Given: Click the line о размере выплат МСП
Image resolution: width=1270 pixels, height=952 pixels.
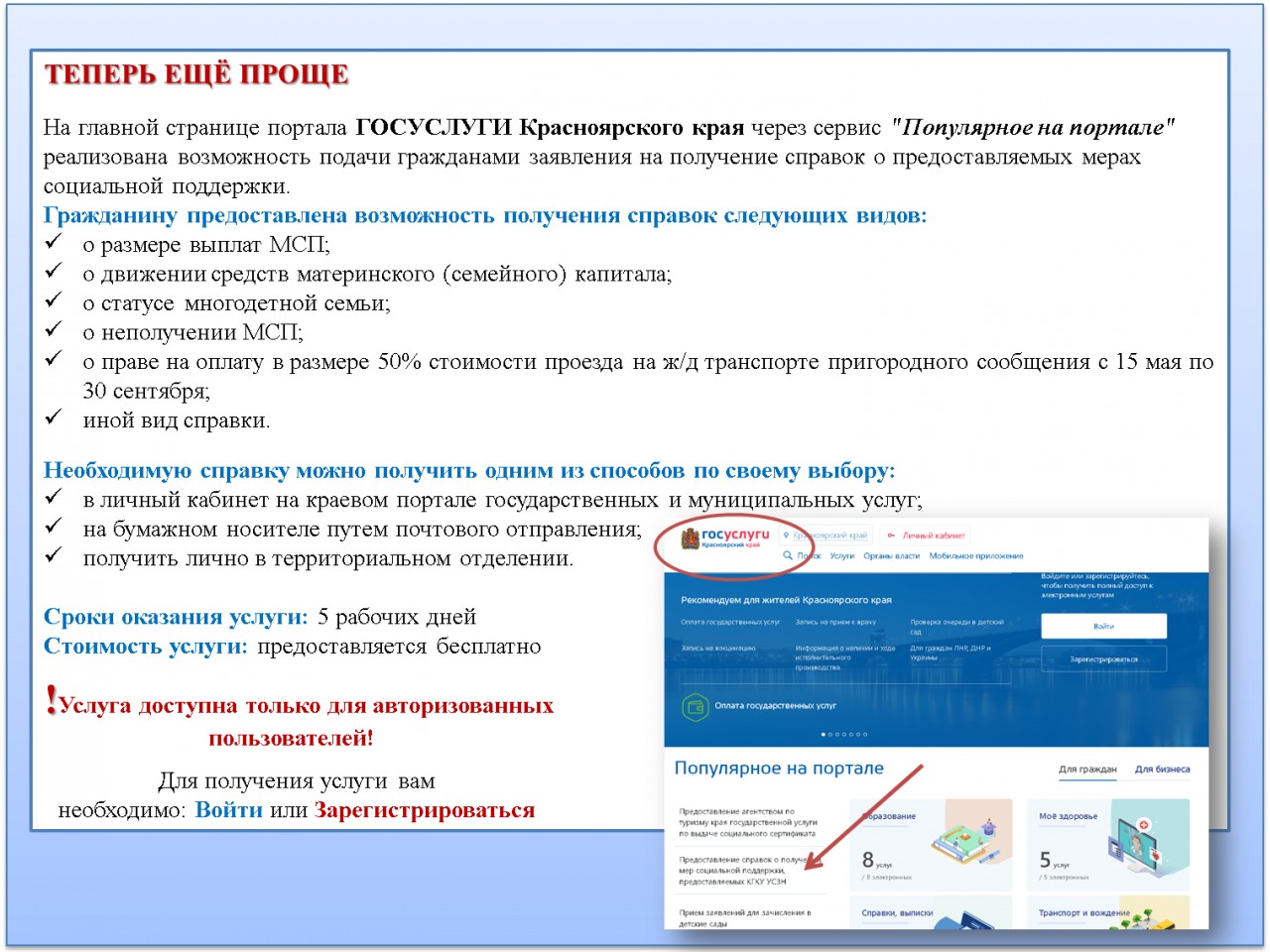Looking at the screenshot, I should pos(206,245).
